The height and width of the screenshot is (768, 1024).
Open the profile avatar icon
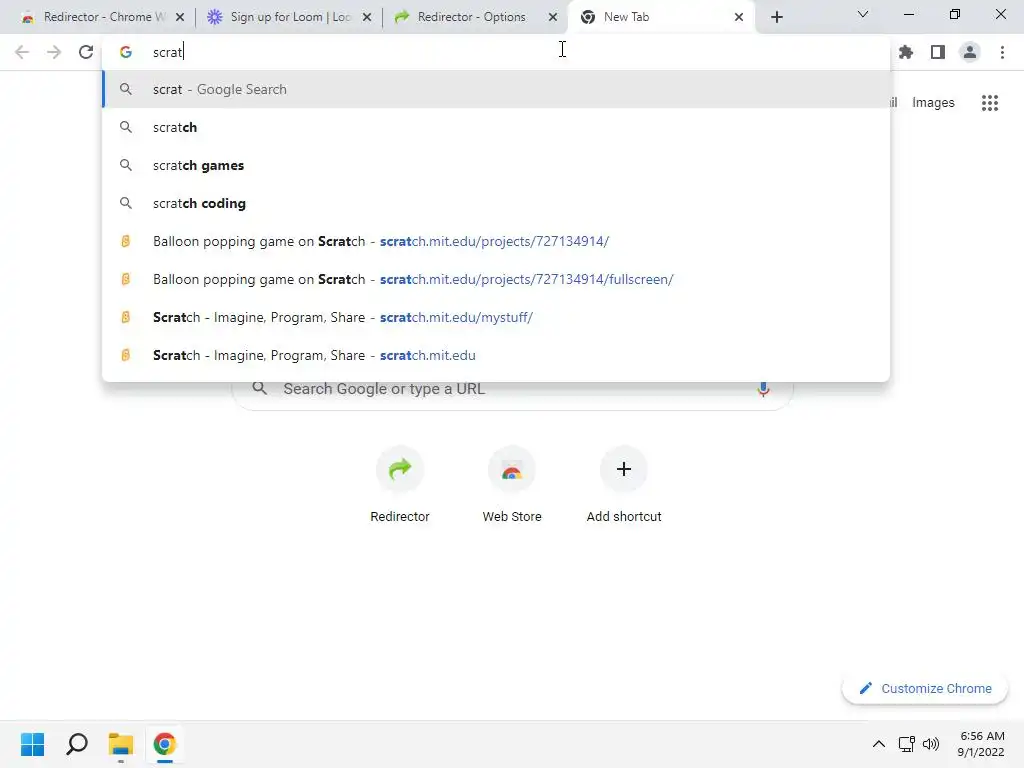[970, 52]
